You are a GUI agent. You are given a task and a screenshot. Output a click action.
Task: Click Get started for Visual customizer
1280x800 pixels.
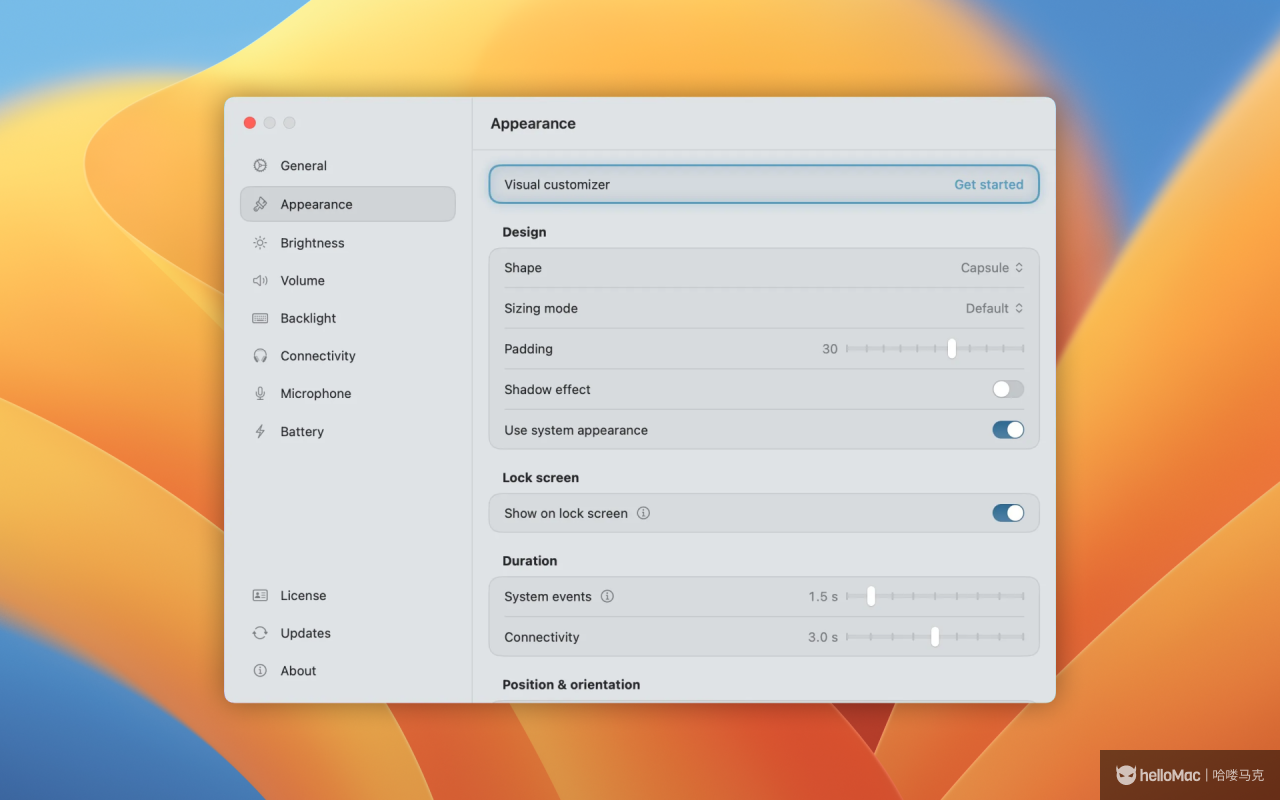point(989,184)
